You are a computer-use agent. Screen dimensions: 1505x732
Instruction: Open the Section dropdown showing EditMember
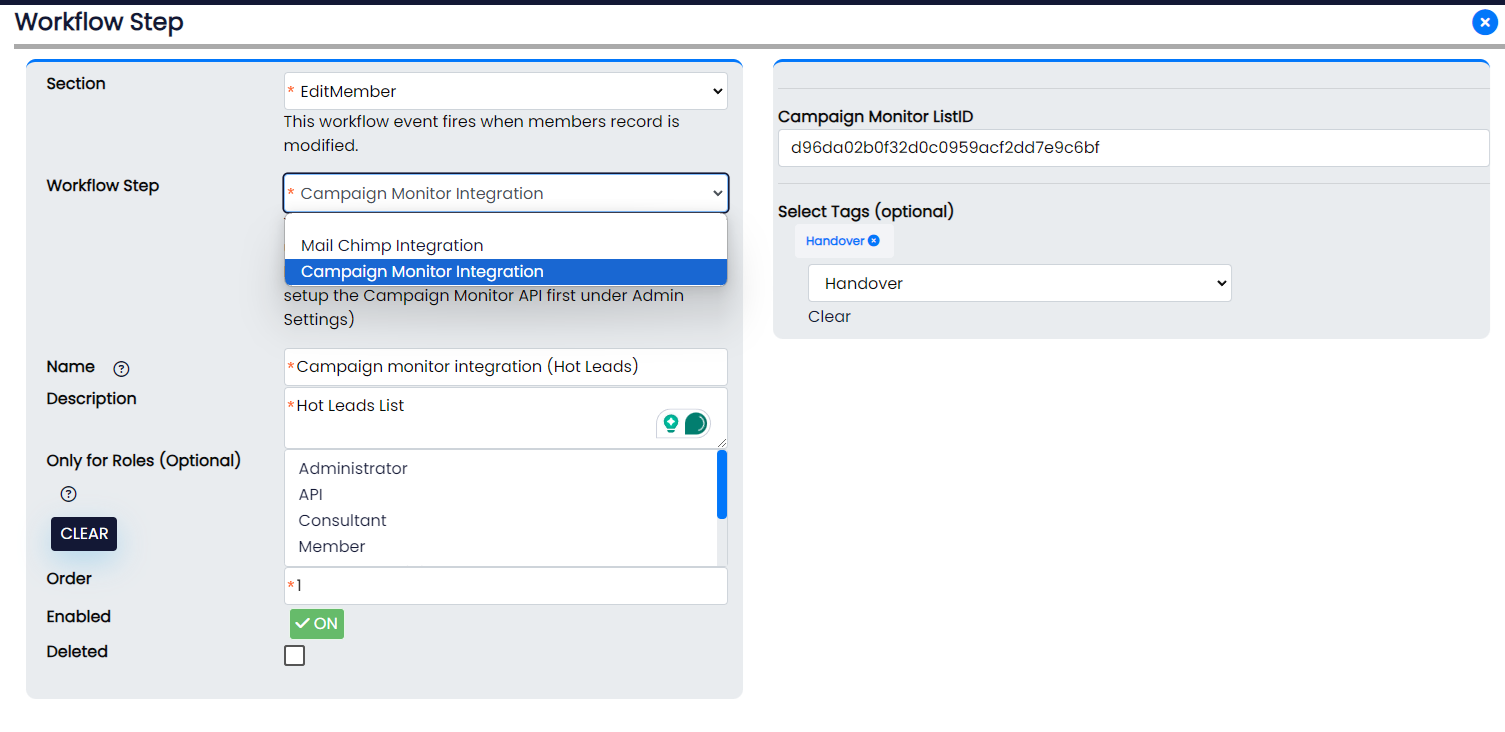(506, 91)
